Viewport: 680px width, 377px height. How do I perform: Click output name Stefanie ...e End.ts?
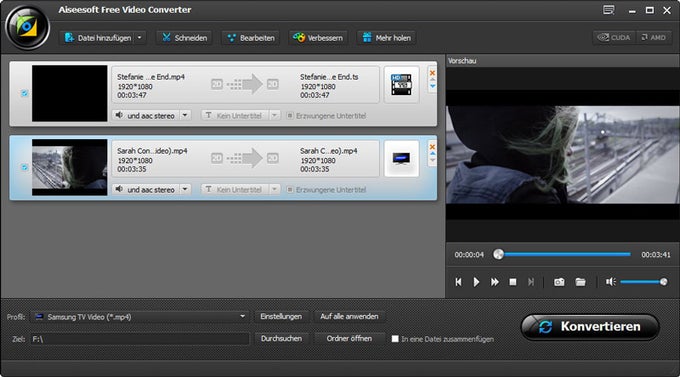coord(329,77)
